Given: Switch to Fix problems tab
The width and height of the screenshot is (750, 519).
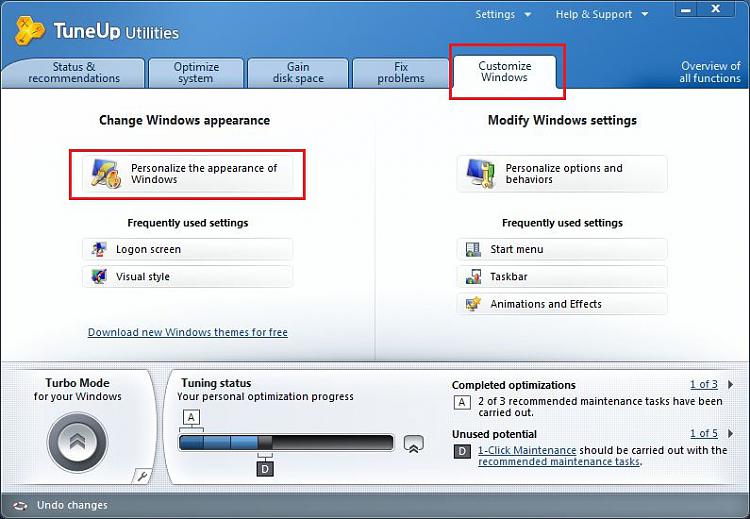Looking at the screenshot, I should tap(400, 73).
